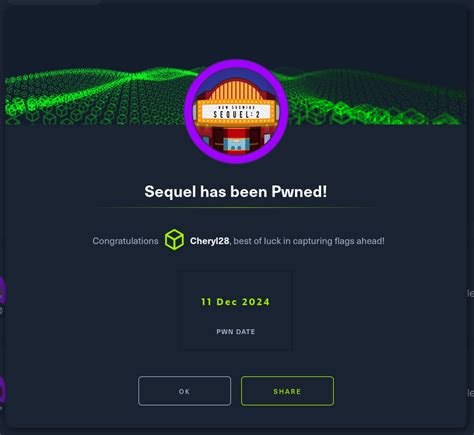This screenshot has height=435, width=474.
Task: Share the Sequel pwn achievement
Action: tap(287, 391)
